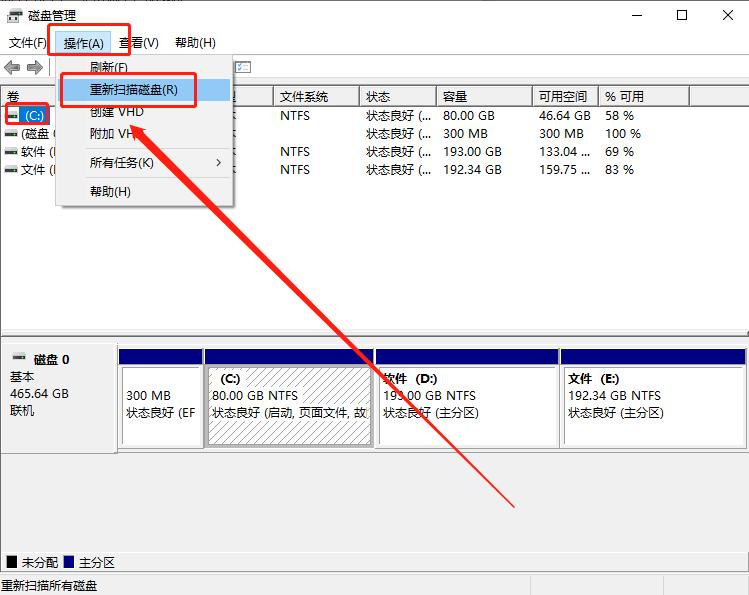Screen dimensions: 749x595
Task: Choose 创建 VHD menu entry
Action: click(144, 112)
